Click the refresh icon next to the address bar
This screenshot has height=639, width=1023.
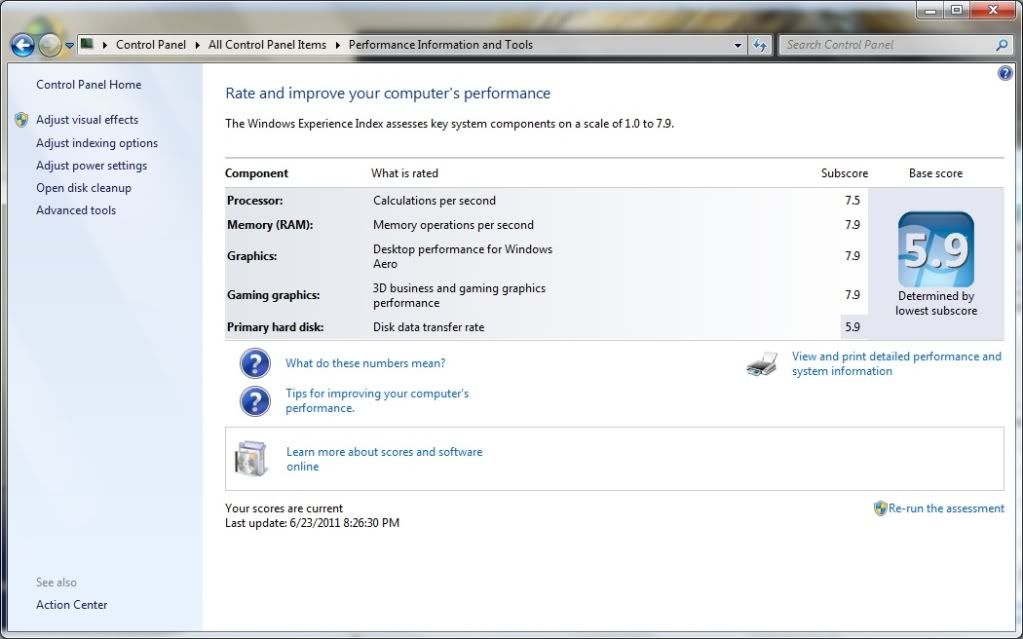click(x=760, y=45)
